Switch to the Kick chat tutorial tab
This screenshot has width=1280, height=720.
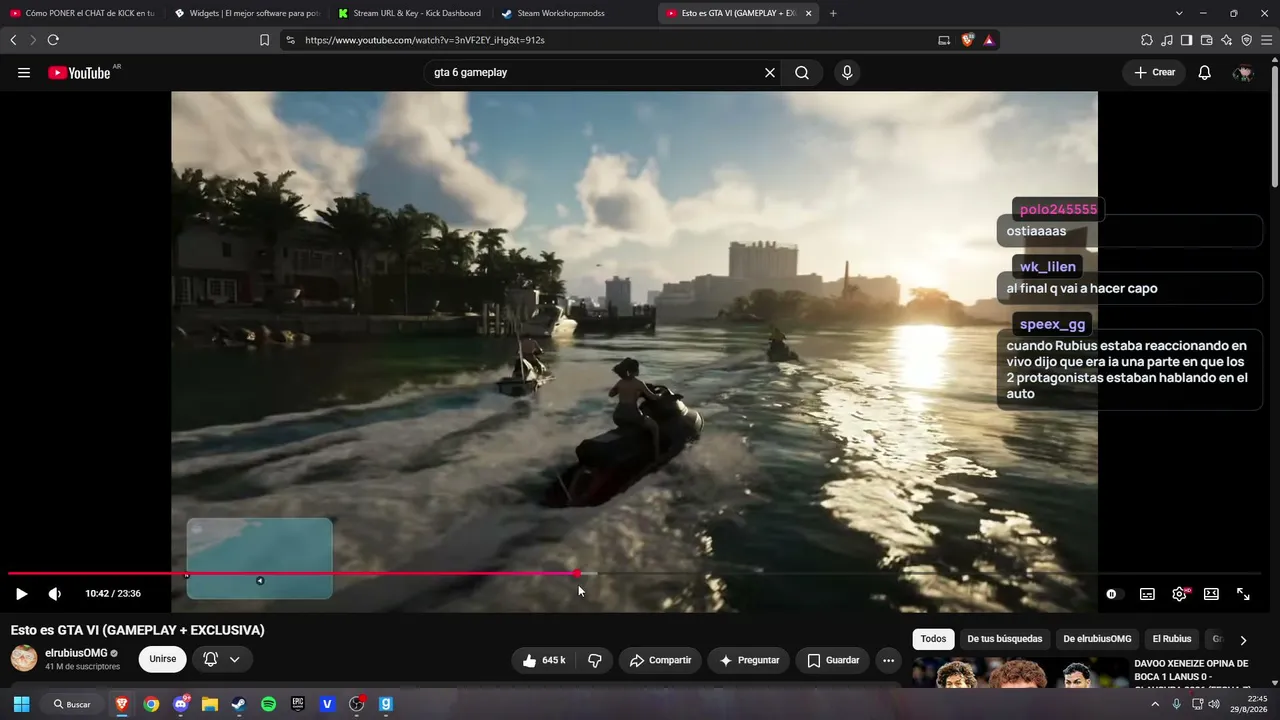pyautogui.click(x=82, y=13)
